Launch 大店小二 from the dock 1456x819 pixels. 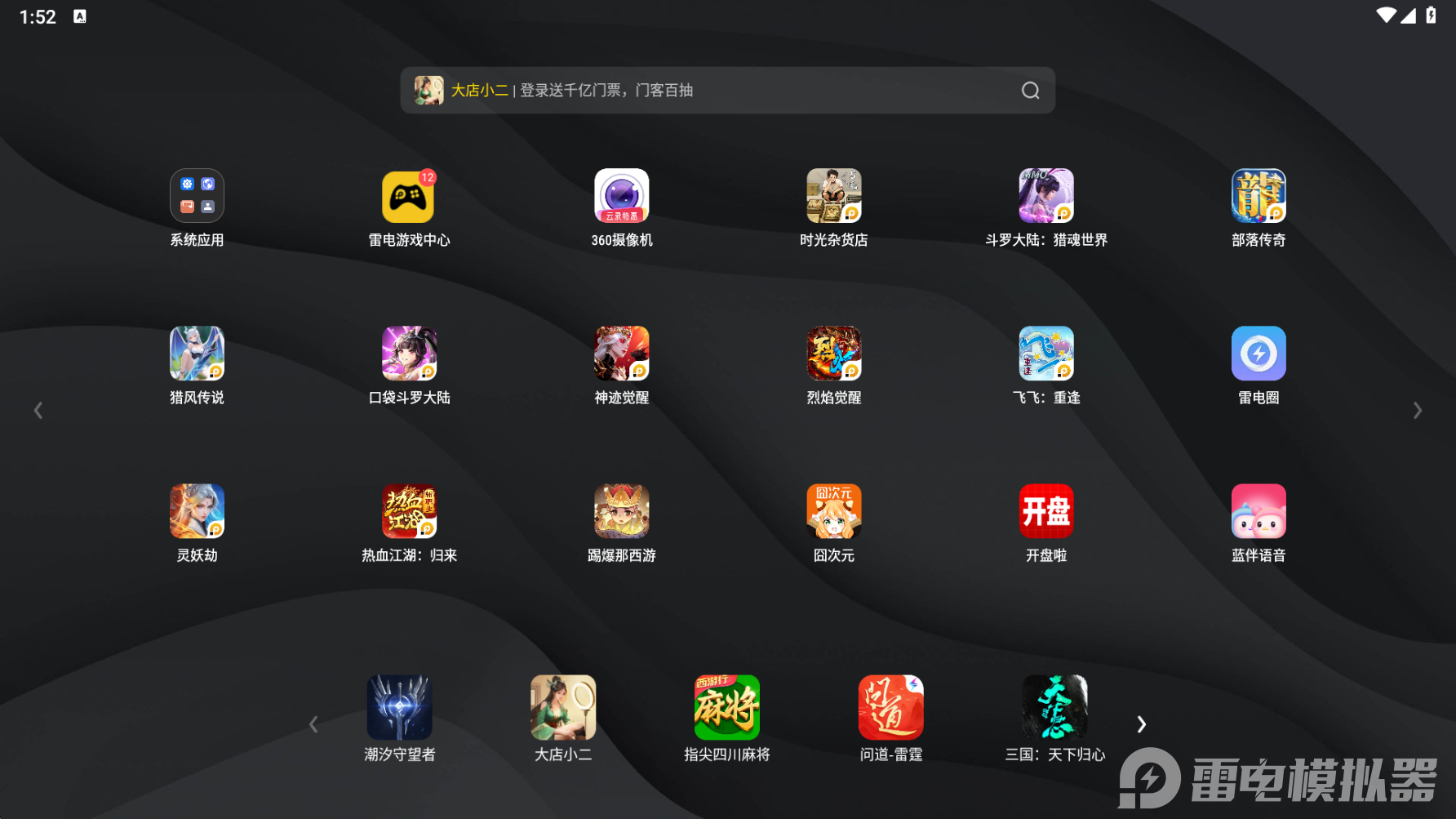coord(563,707)
